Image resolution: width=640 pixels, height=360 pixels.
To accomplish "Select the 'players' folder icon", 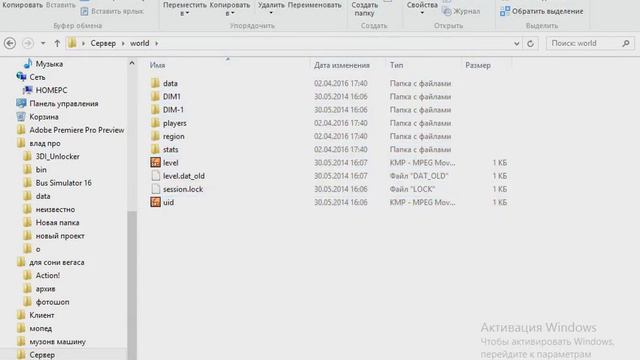I will coord(155,123).
